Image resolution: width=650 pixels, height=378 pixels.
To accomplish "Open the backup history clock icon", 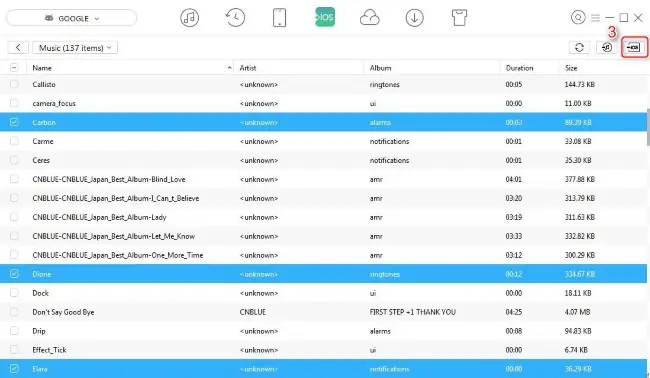I will coord(235,18).
